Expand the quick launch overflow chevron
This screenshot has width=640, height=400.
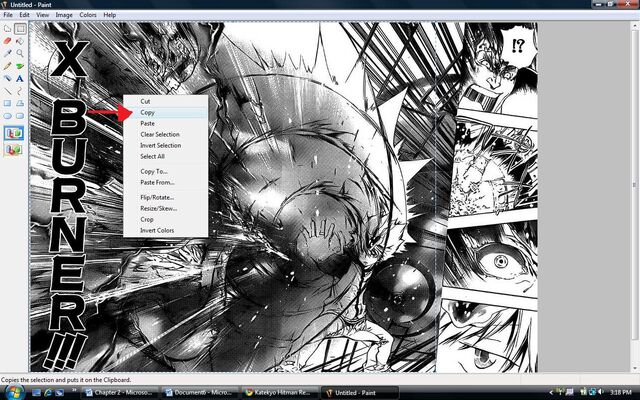pyautogui.click(x=74, y=390)
